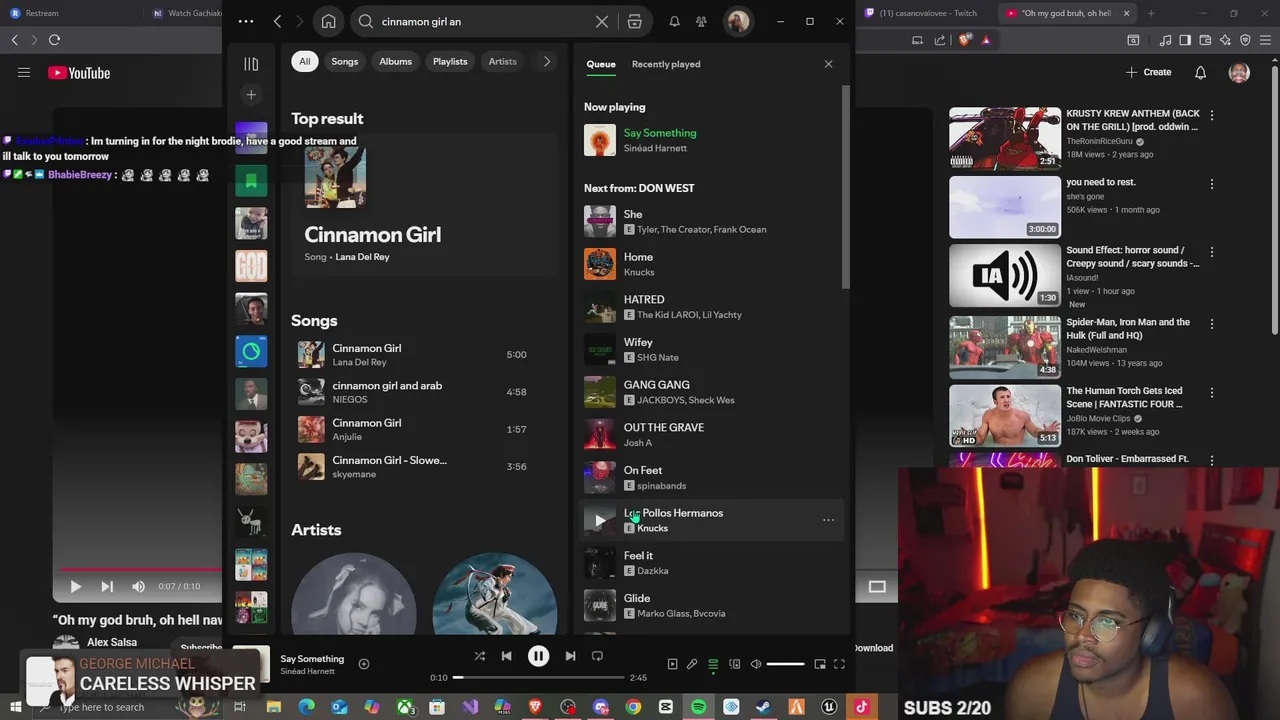Open YouTube guide hamburger menu
Image resolution: width=1280 pixels, height=720 pixels.
pyautogui.click(x=24, y=72)
